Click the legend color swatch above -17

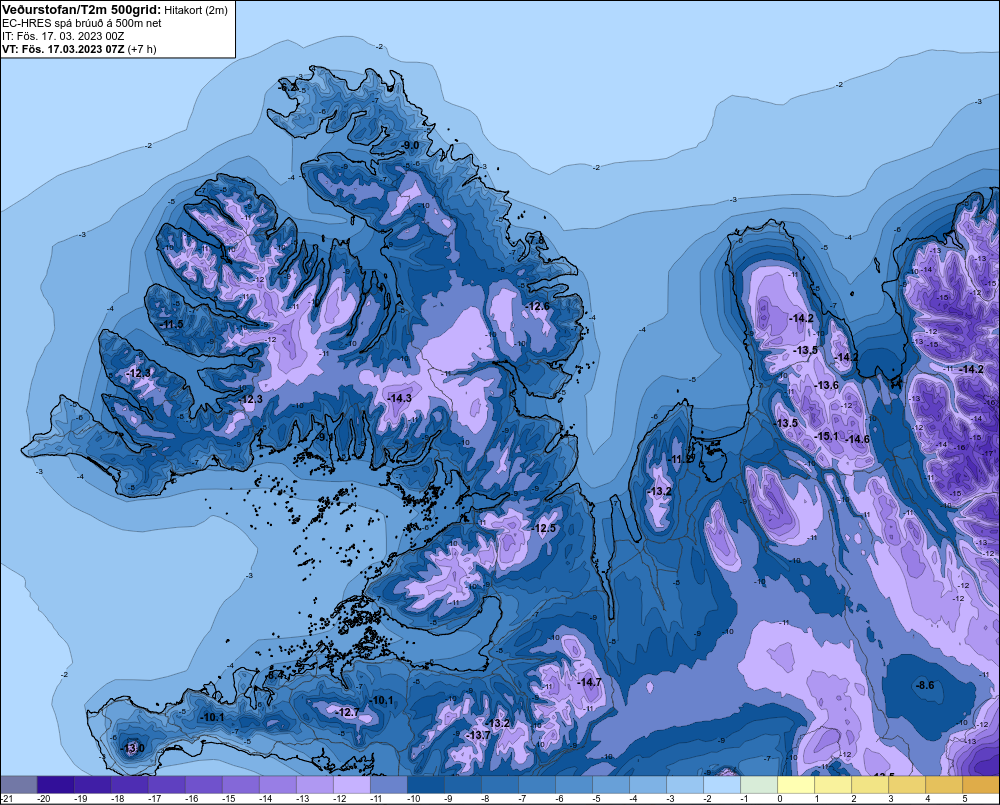pyautogui.click(x=166, y=784)
